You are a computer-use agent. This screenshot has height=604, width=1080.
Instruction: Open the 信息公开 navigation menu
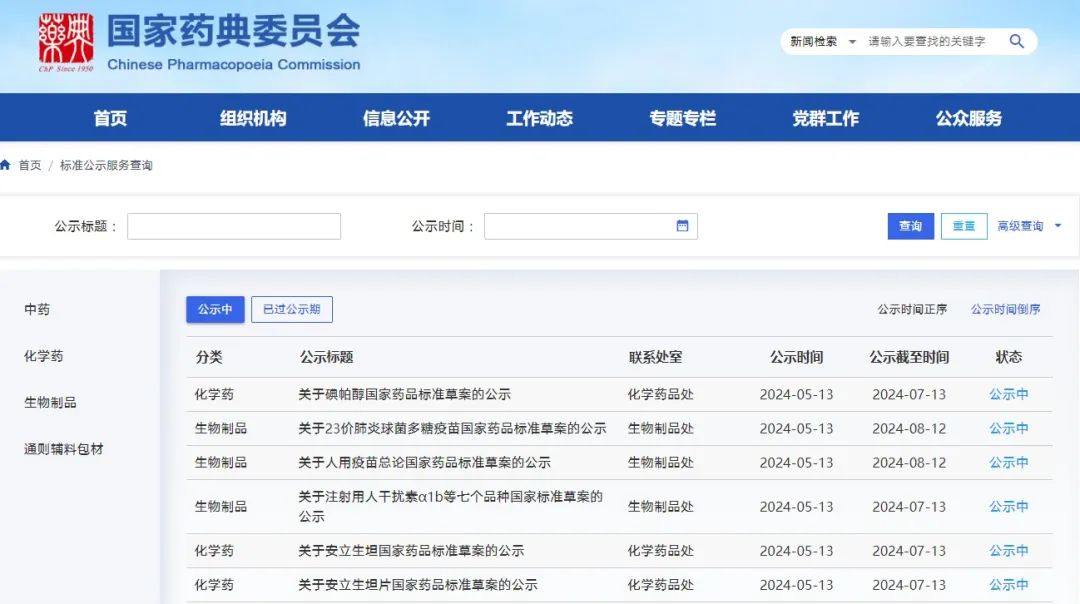click(396, 118)
